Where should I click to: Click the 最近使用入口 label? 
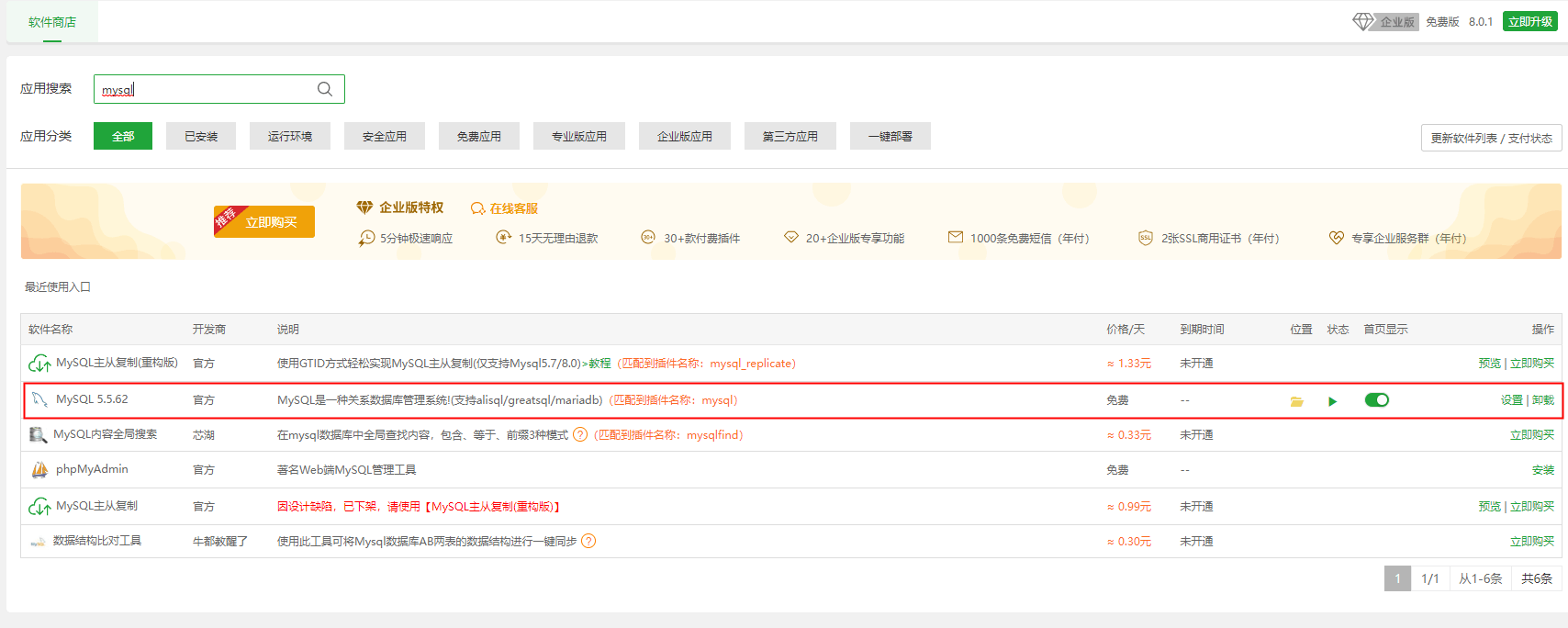pos(58,287)
